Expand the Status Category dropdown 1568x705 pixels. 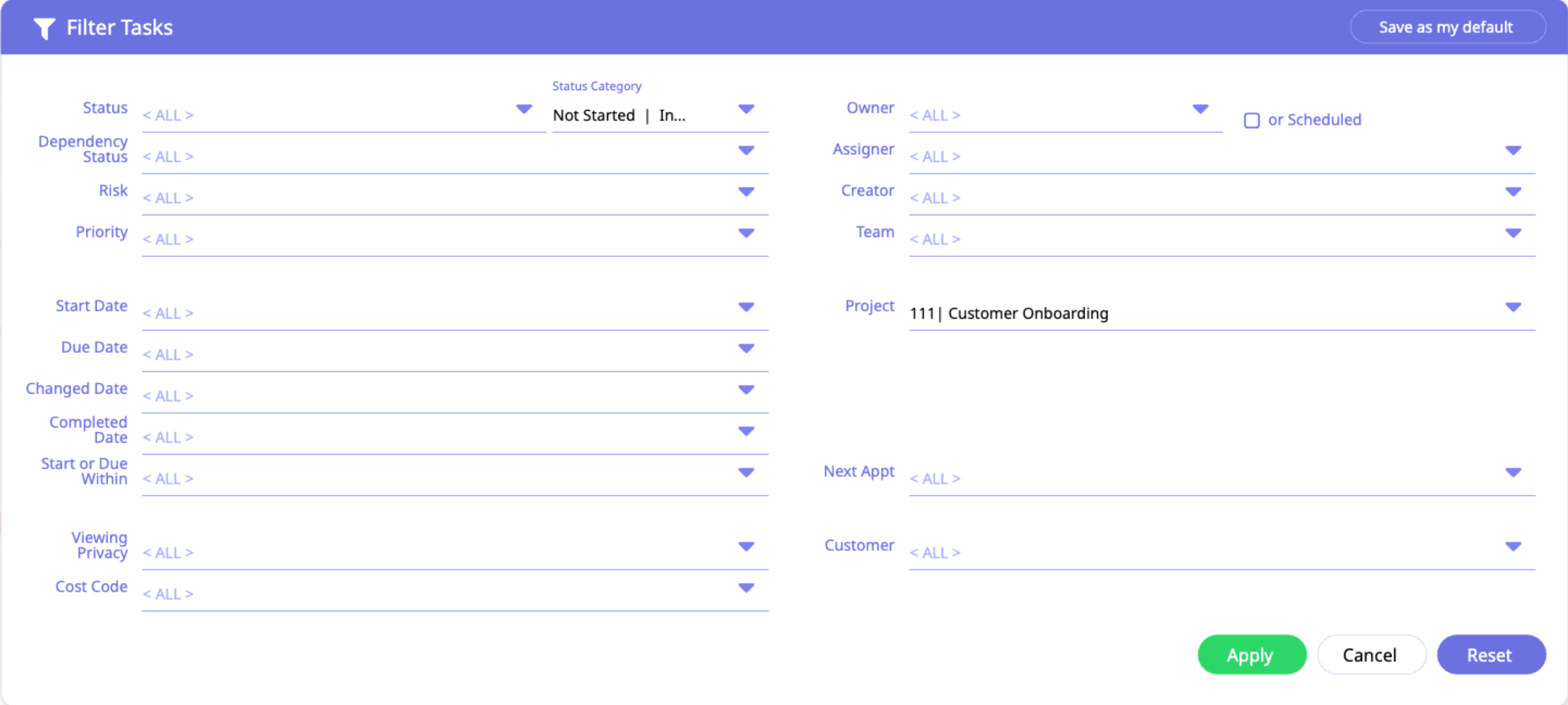click(746, 109)
